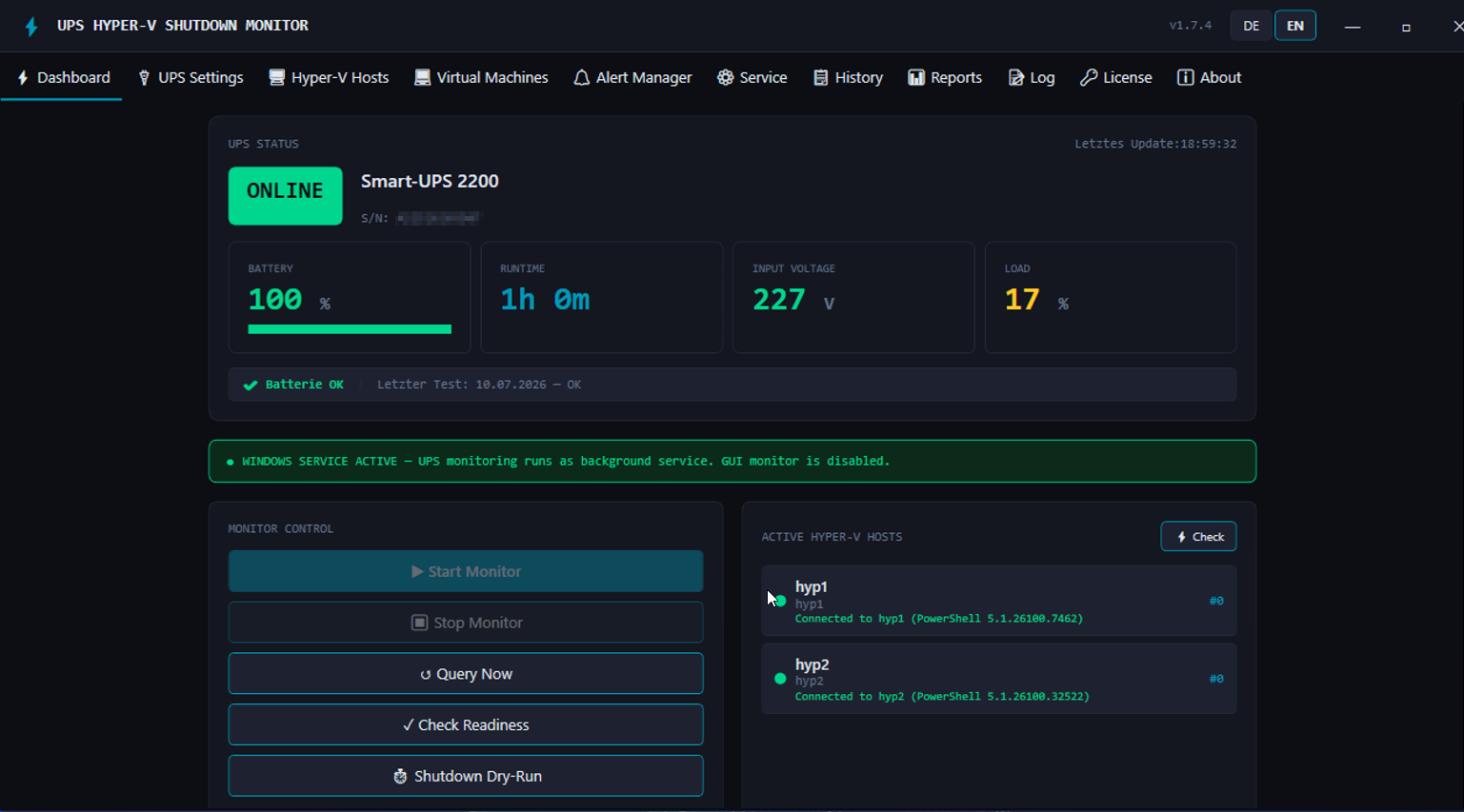The height and width of the screenshot is (812, 1464).
Task: Click the lightning bolt app logo
Action: click(31, 27)
